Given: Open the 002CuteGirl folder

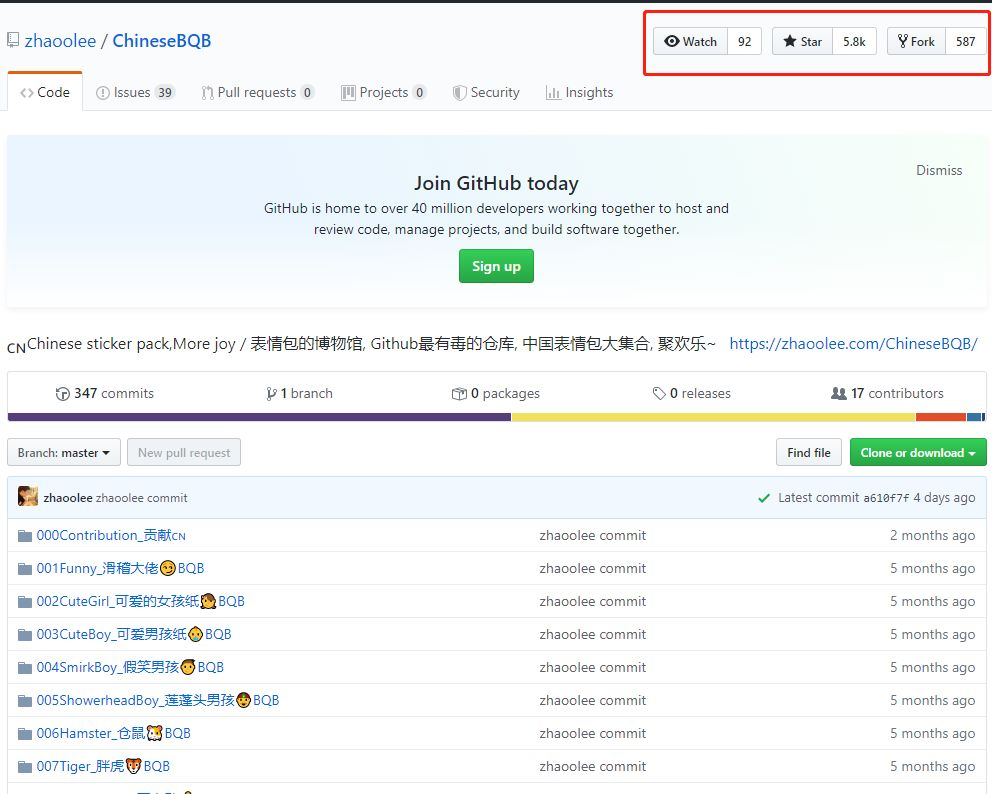Looking at the screenshot, I should click(x=140, y=601).
